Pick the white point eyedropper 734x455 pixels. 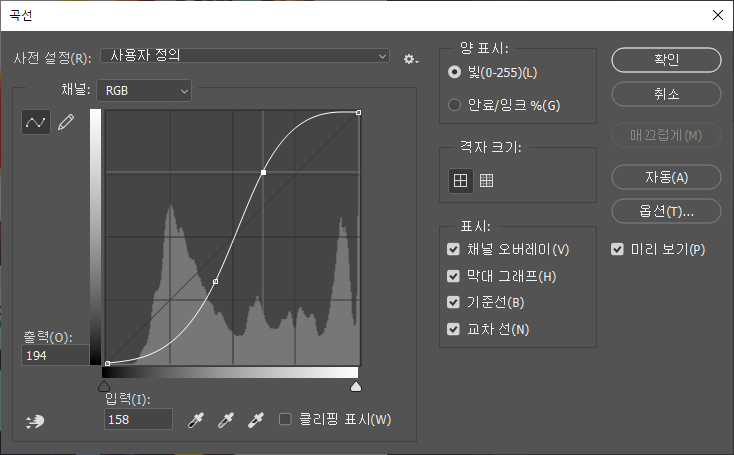(x=256, y=420)
